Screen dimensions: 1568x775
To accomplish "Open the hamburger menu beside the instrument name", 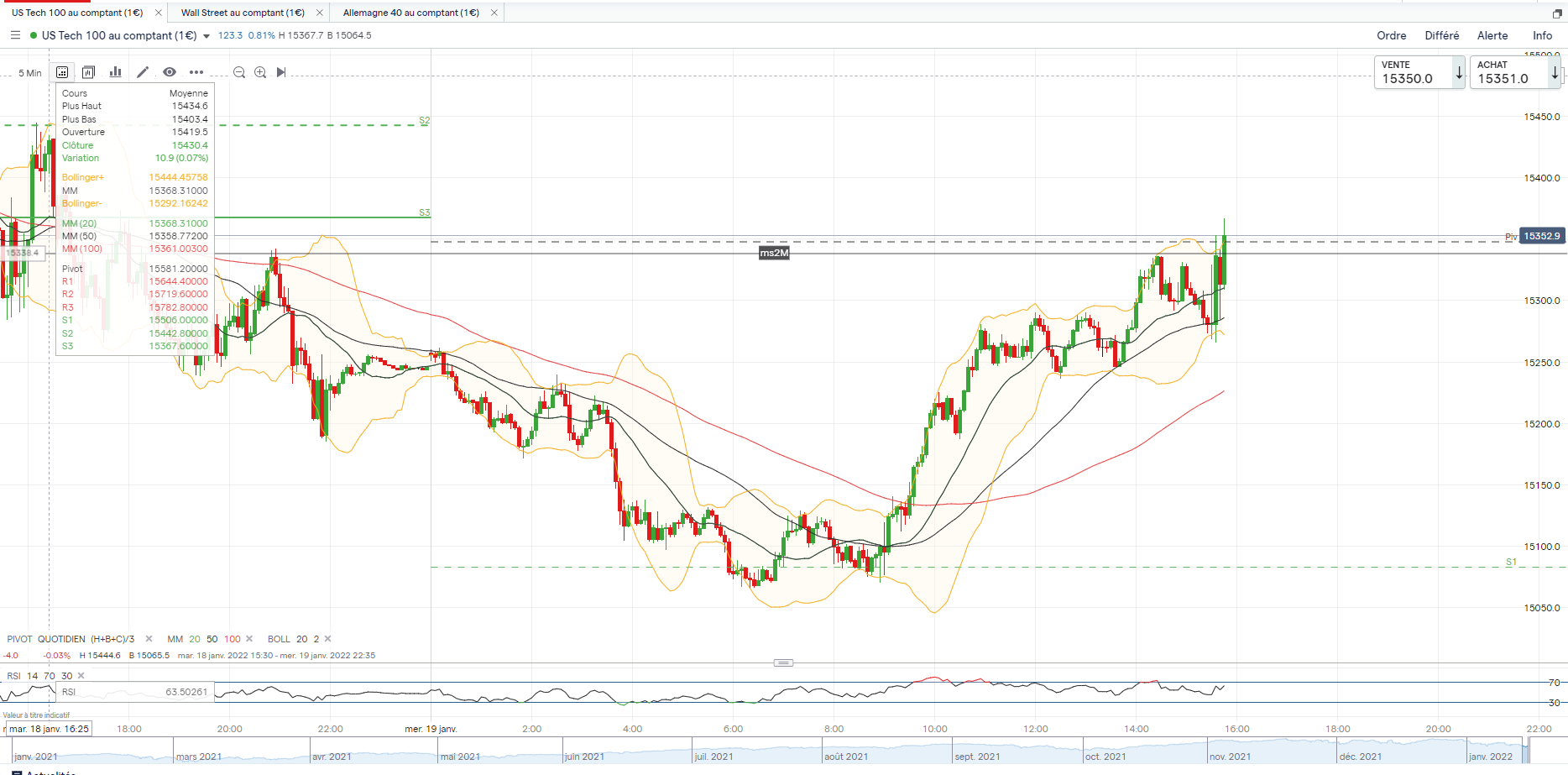I will coord(15,35).
